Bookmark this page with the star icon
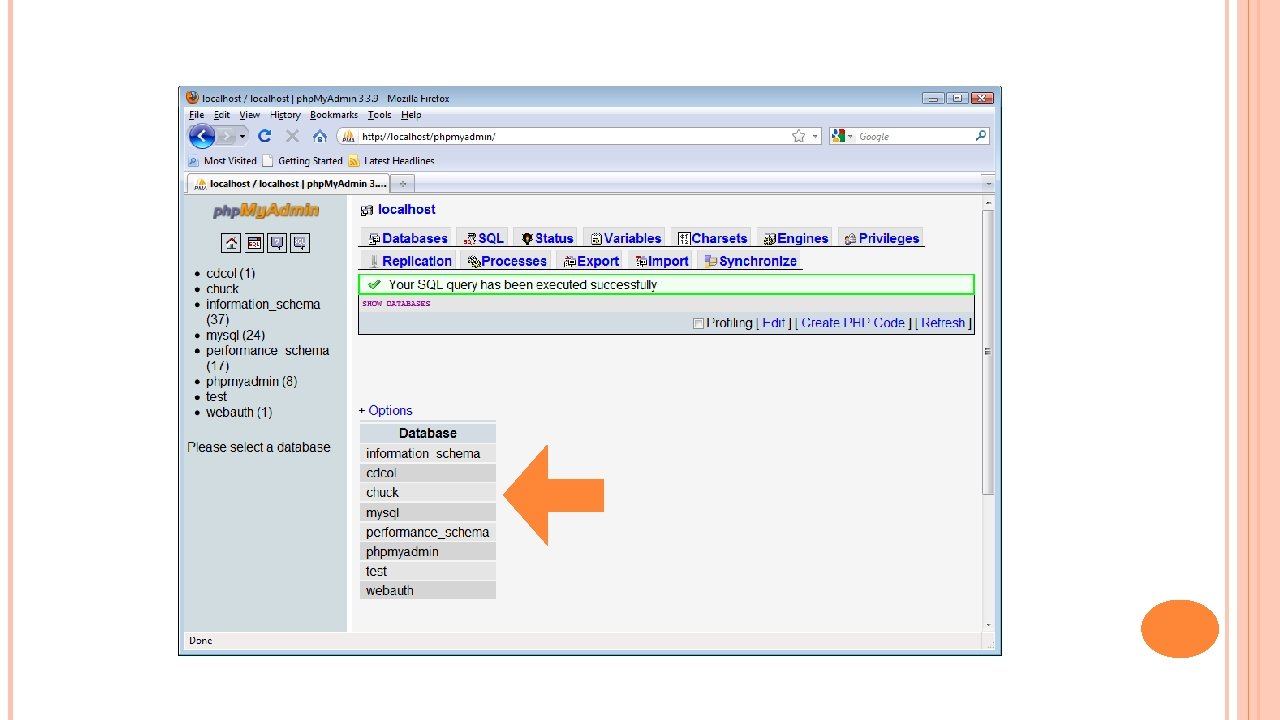This screenshot has height=720, width=1280. pos(799,136)
